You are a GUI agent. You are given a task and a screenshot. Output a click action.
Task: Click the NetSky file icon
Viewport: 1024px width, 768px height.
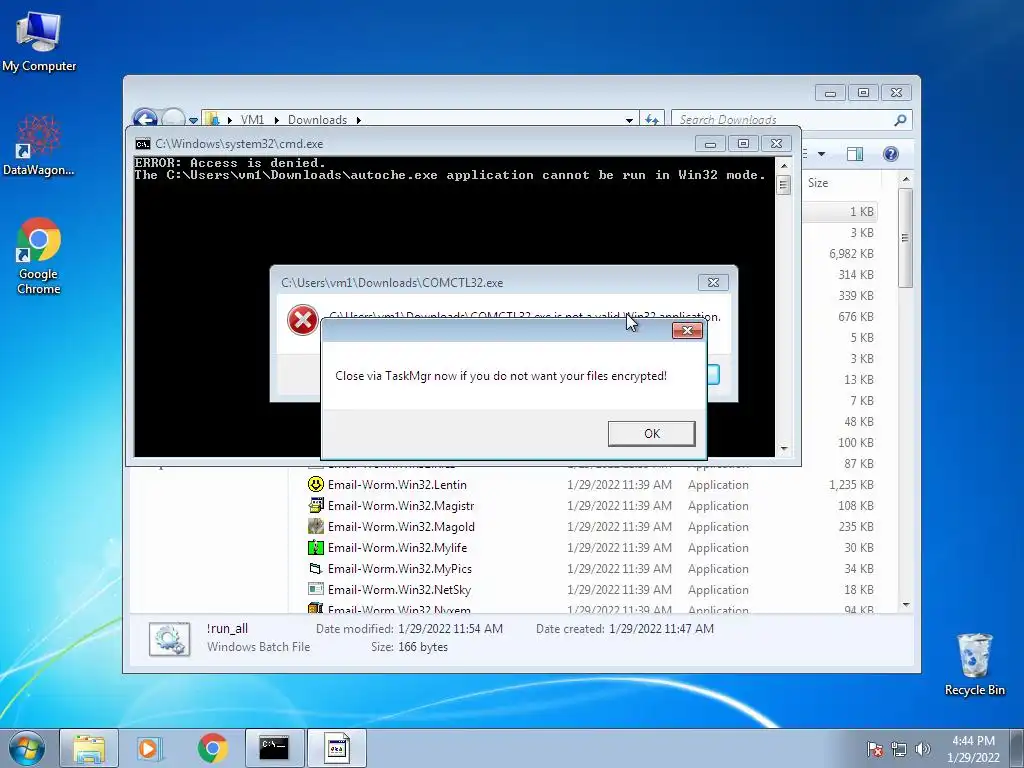315,588
